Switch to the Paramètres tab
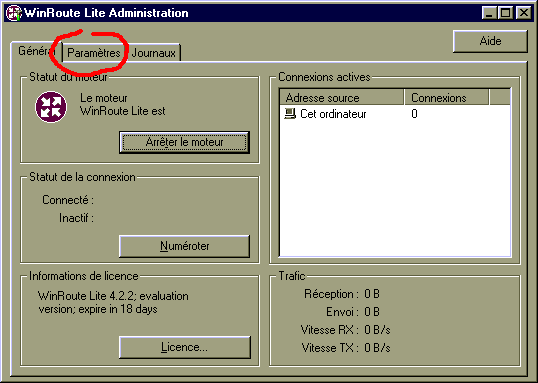The width and height of the screenshot is (538, 383). tap(94, 53)
